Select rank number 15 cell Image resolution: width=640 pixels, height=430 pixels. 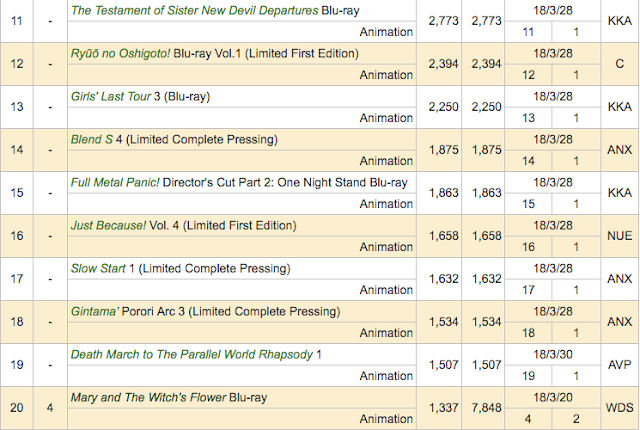pyautogui.click(x=17, y=193)
